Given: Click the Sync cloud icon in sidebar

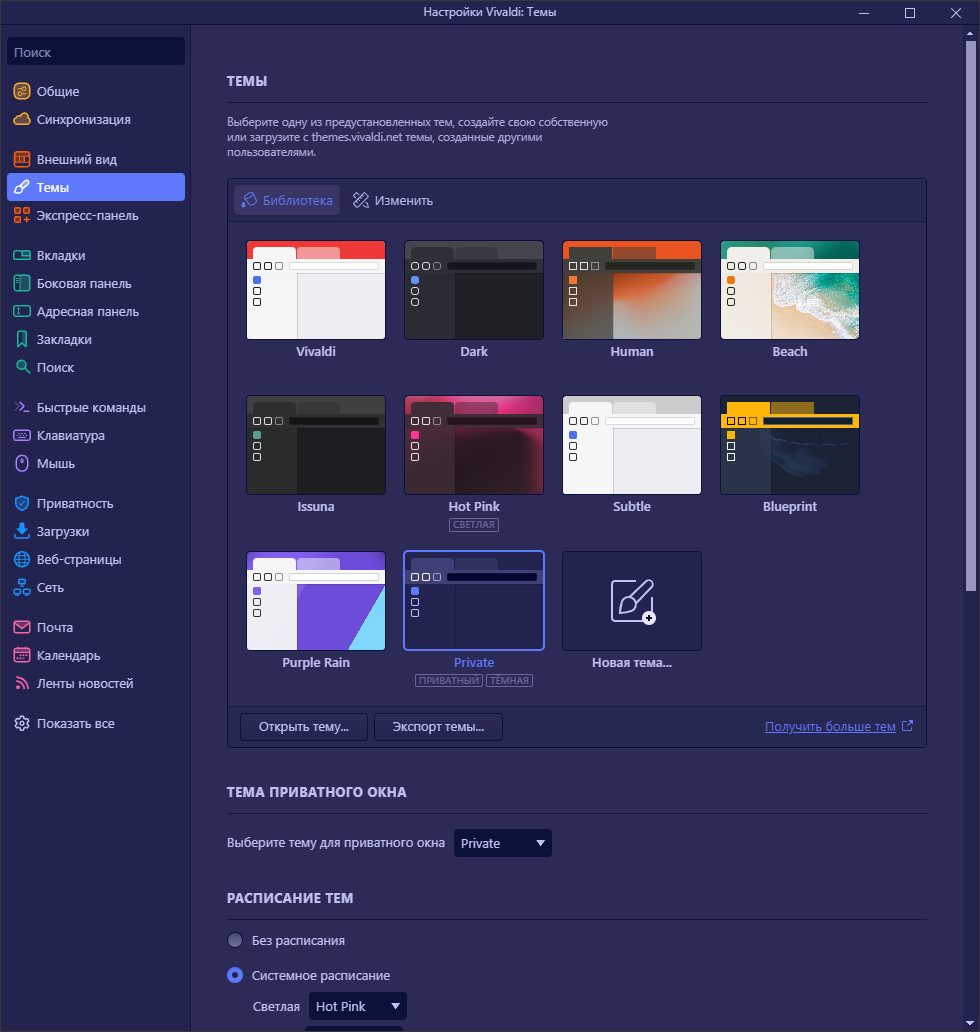Looking at the screenshot, I should click(x=22, y=120).
